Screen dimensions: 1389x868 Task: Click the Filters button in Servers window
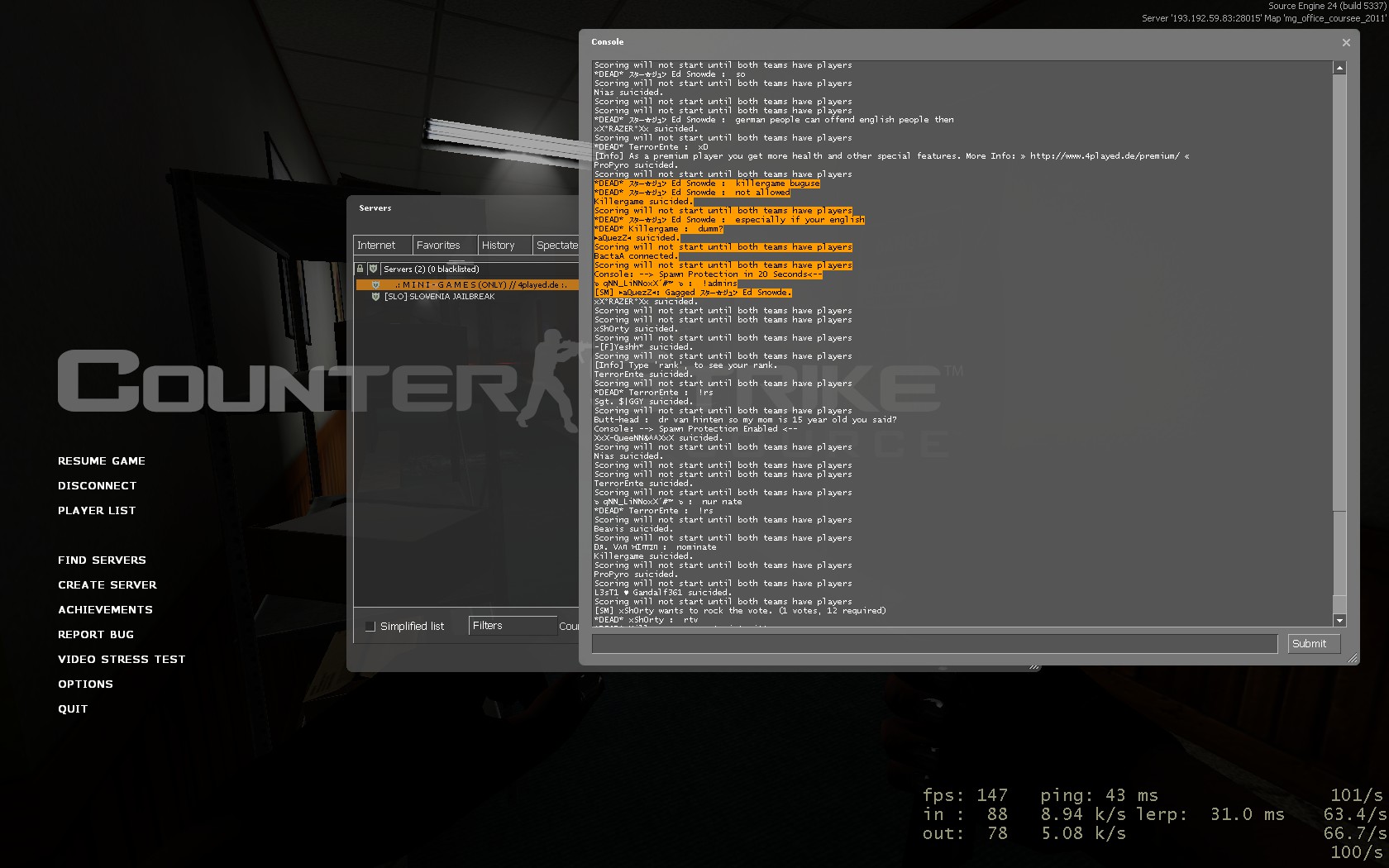point(513,626)
